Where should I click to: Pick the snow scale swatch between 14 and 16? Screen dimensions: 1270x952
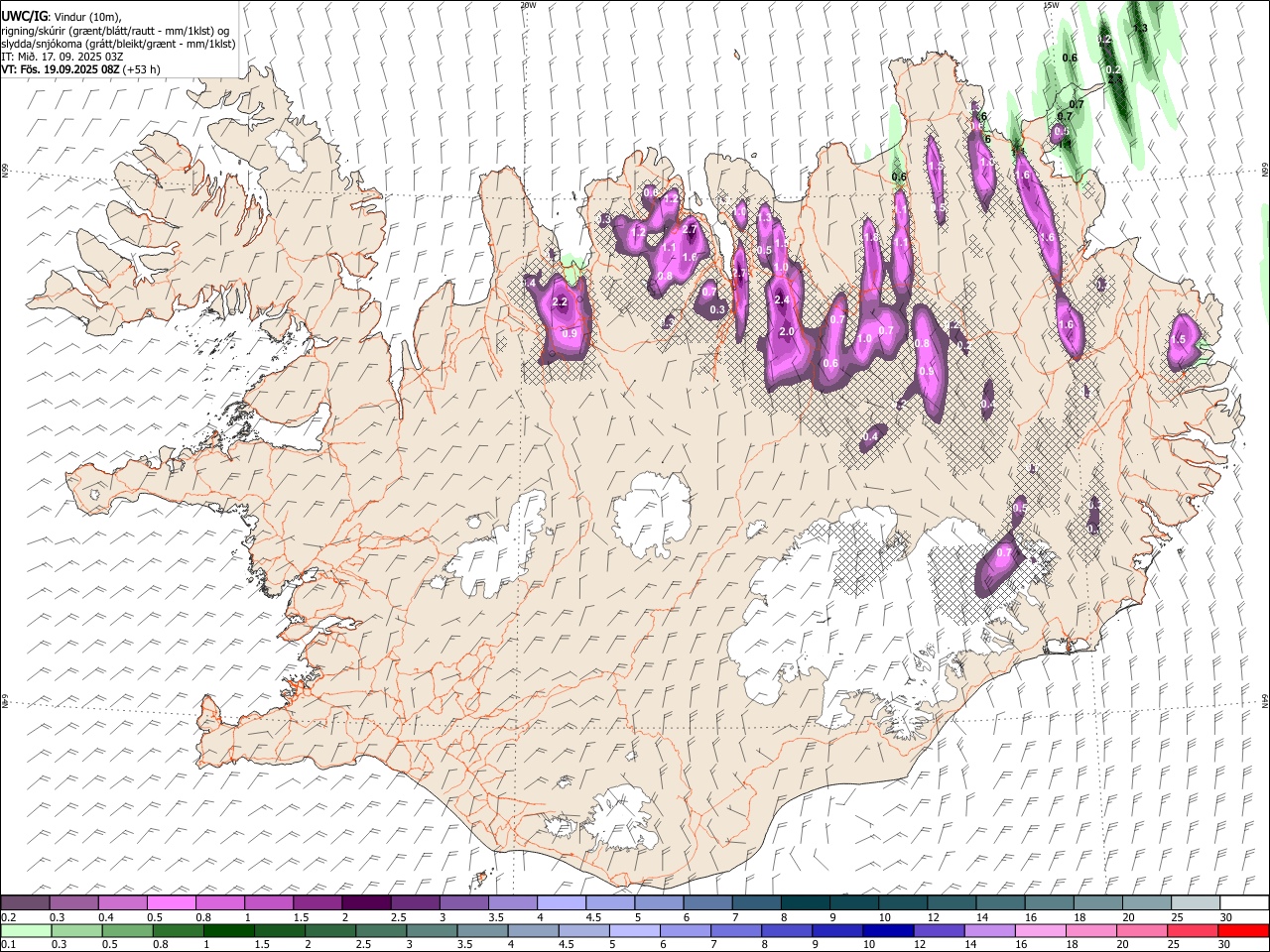[999, 903]
